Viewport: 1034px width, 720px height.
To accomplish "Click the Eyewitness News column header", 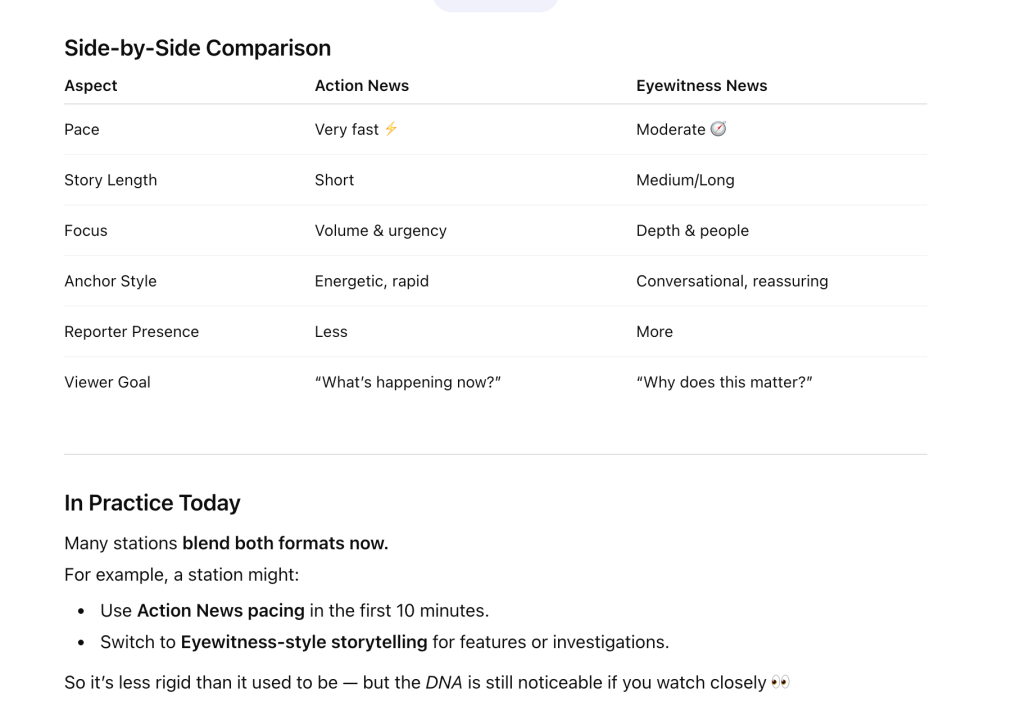I will click(x=702, y=86).
